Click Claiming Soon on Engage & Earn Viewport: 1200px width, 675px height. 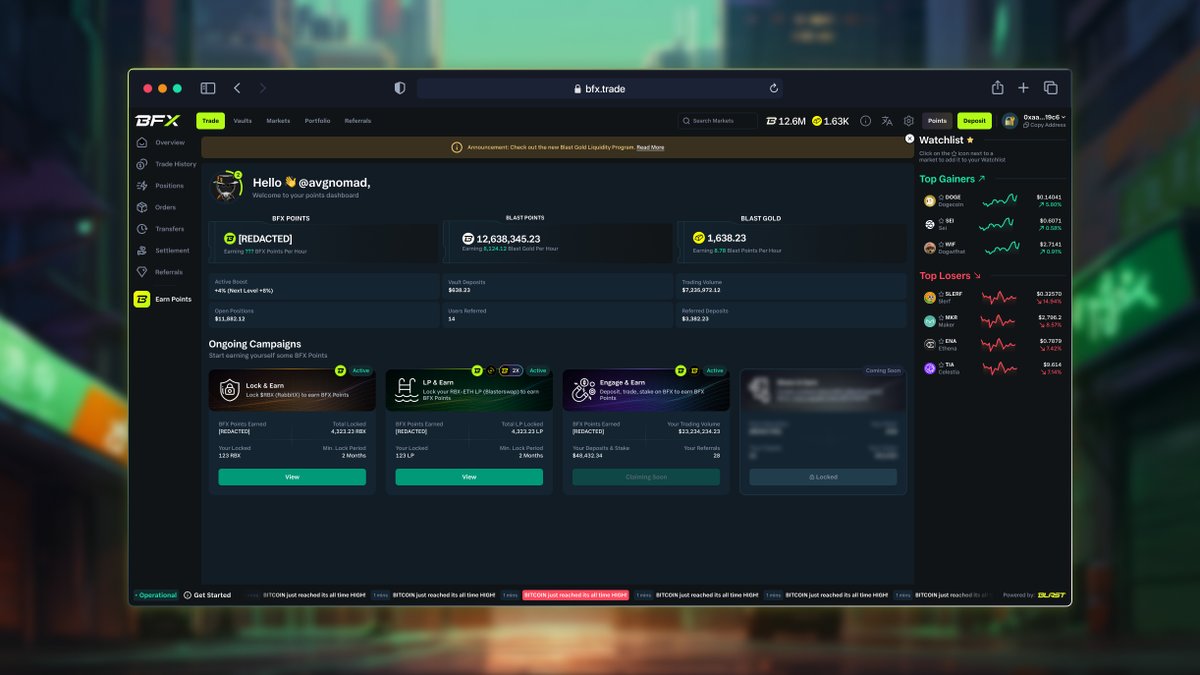646,477
